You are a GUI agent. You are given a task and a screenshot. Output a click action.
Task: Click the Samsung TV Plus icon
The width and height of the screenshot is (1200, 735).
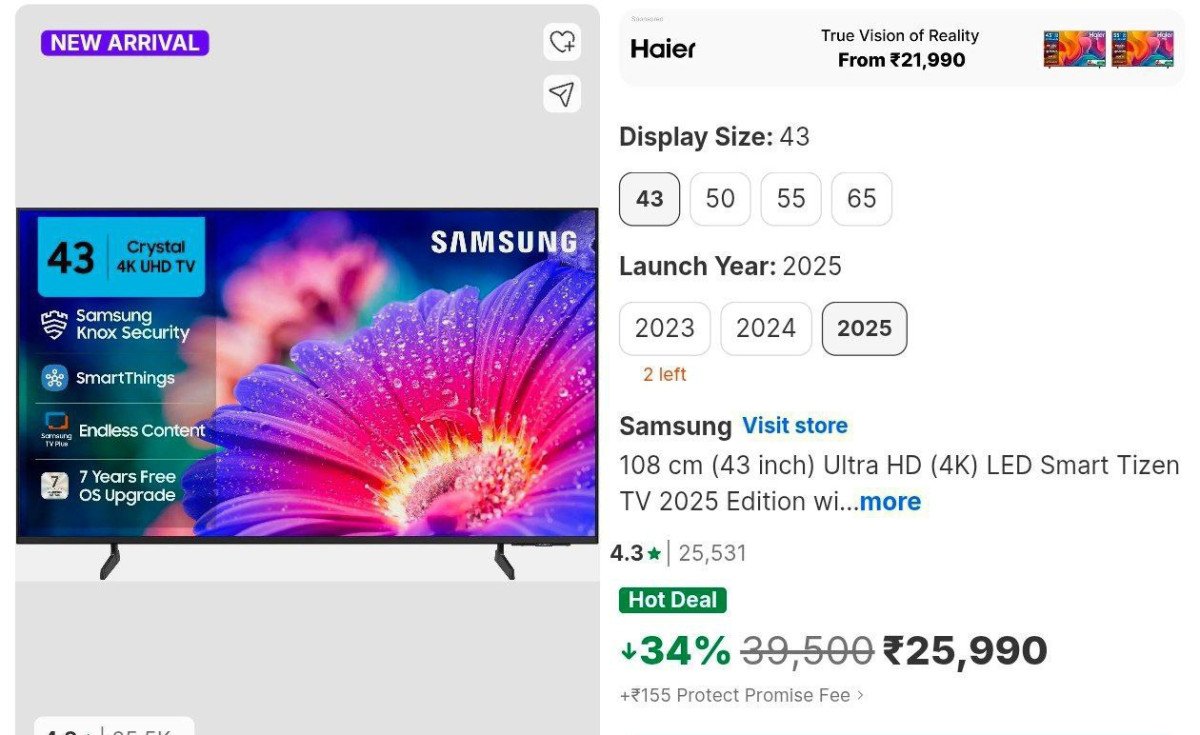55,428
